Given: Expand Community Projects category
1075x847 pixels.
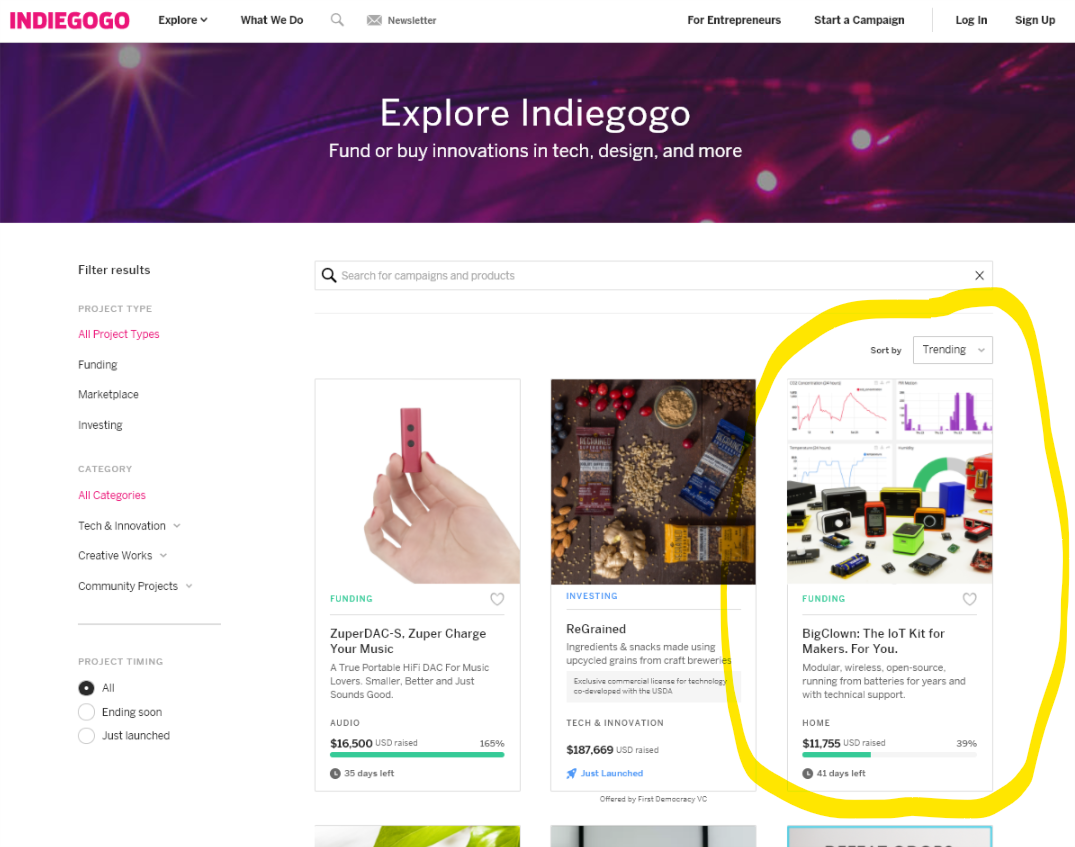Looking at the screenshot, I should [x=135, y=586].
